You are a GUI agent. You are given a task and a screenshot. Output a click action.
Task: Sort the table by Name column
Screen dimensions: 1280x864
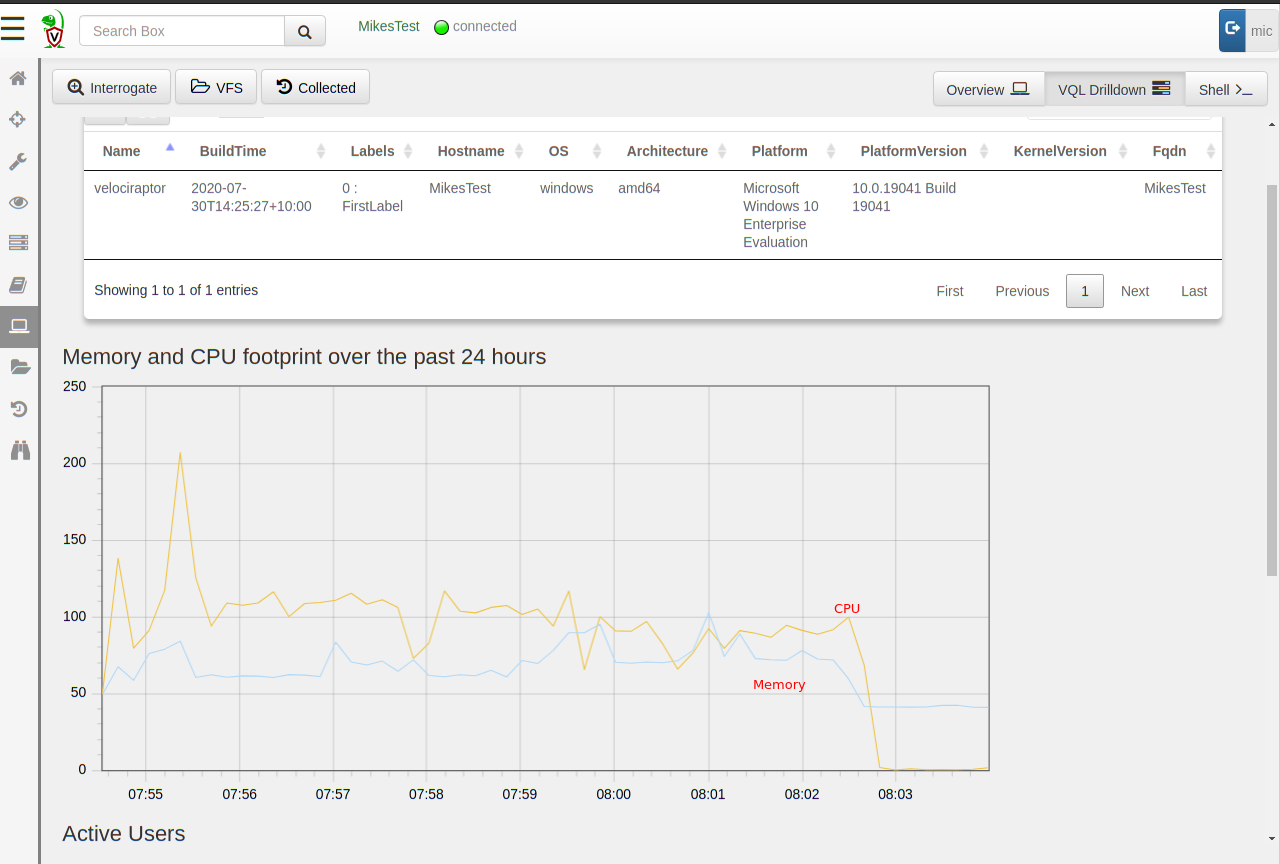point(122,151)
